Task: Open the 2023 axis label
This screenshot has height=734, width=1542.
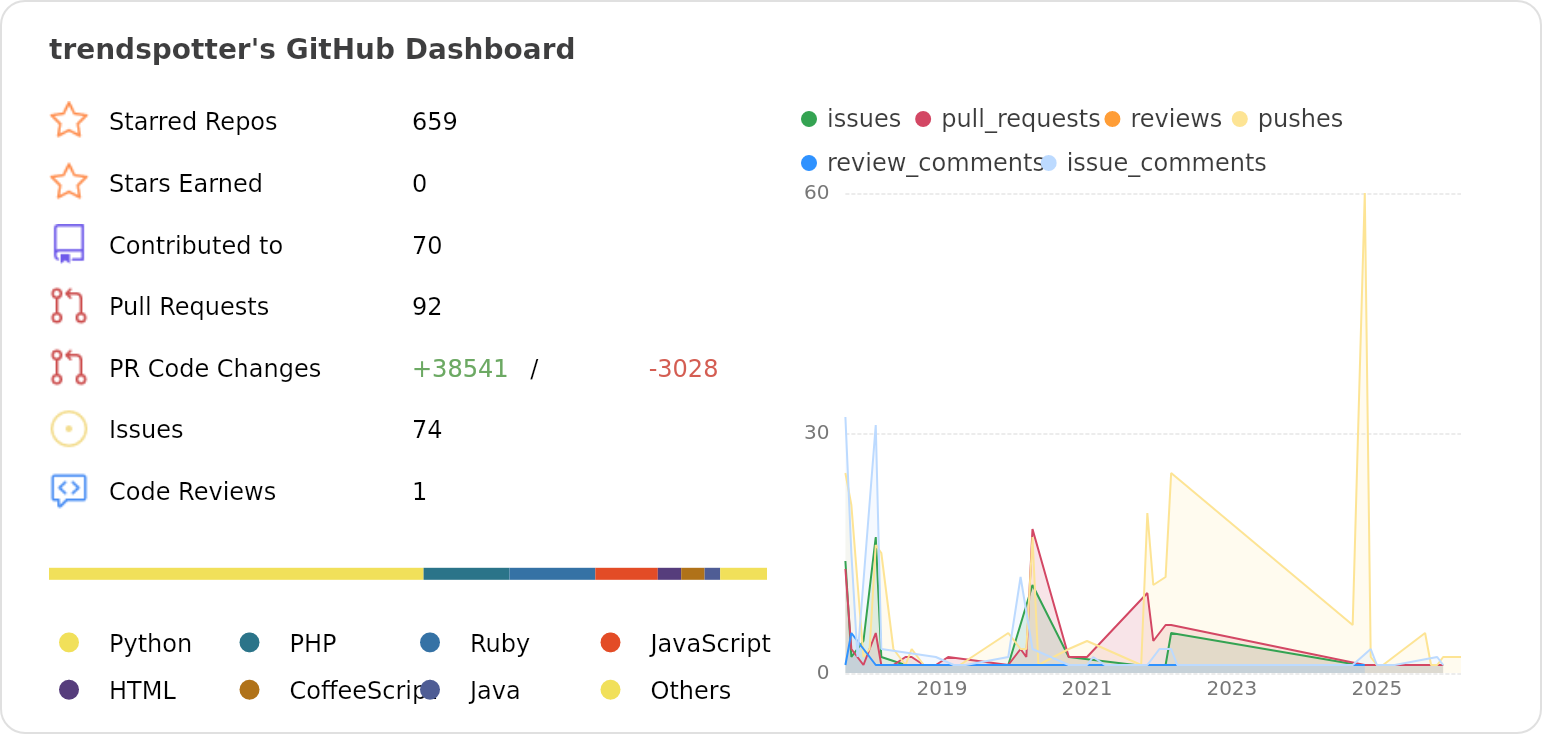Action: [x=1232, y=688]
